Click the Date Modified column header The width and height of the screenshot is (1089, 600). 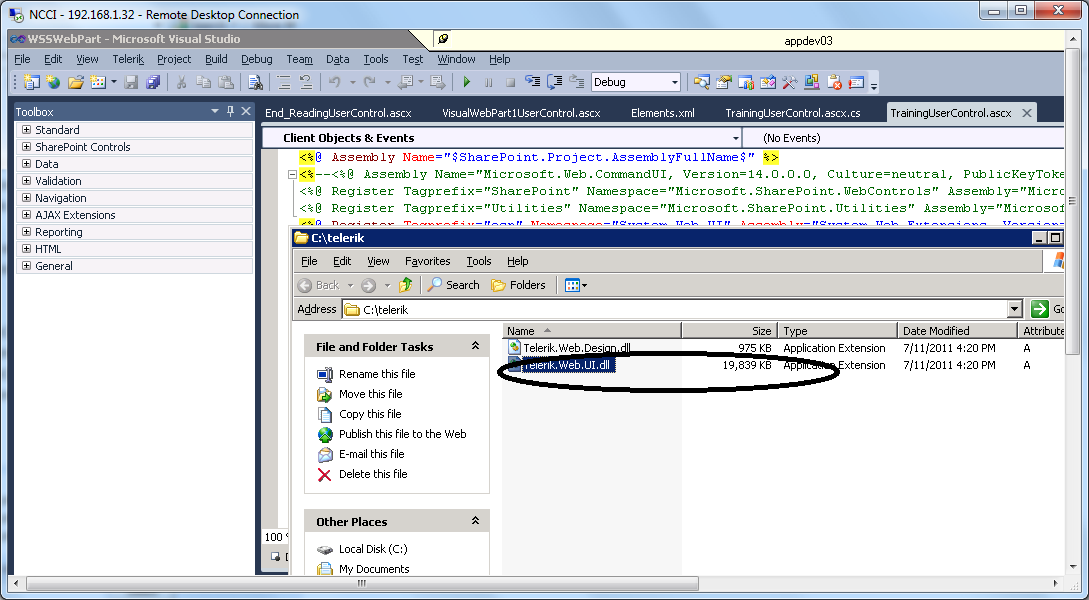957,331
